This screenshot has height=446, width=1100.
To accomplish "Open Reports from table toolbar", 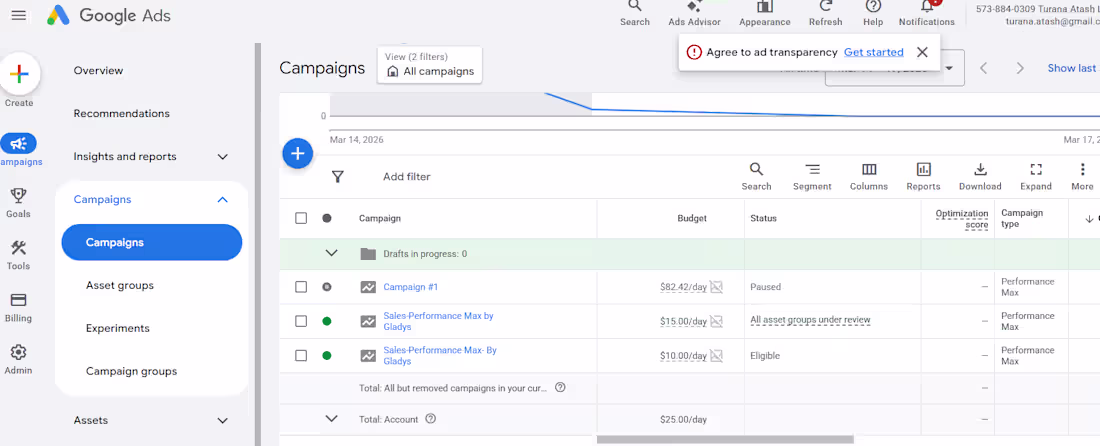I will pyautogui.click(x=923, y=177).
